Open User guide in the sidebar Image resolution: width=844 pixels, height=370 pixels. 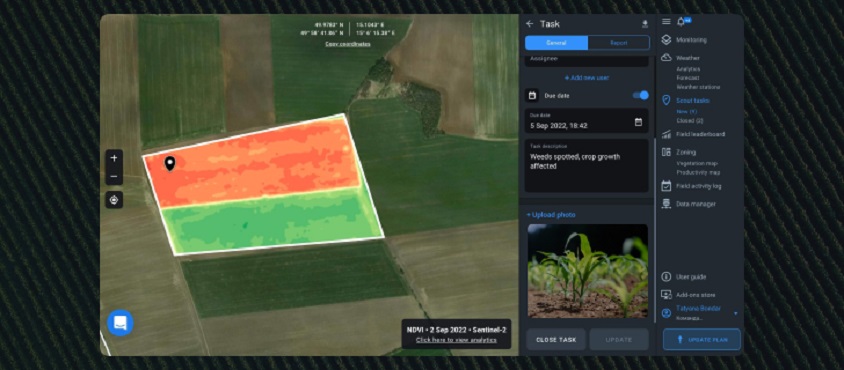[691, 277]
